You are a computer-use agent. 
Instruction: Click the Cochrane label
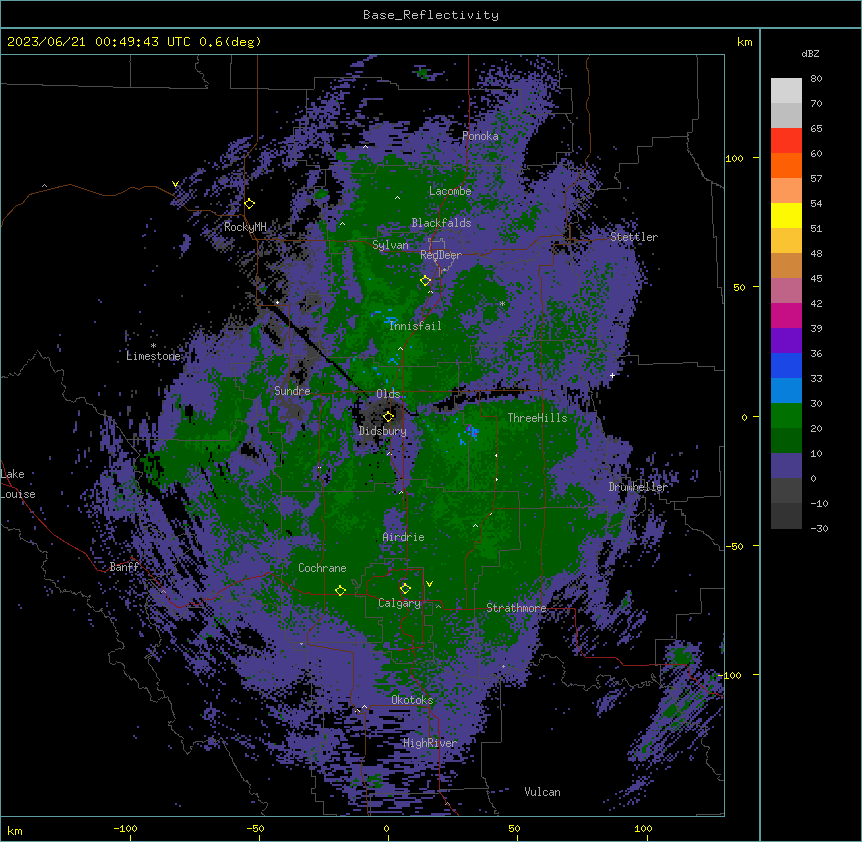(322, 568)
